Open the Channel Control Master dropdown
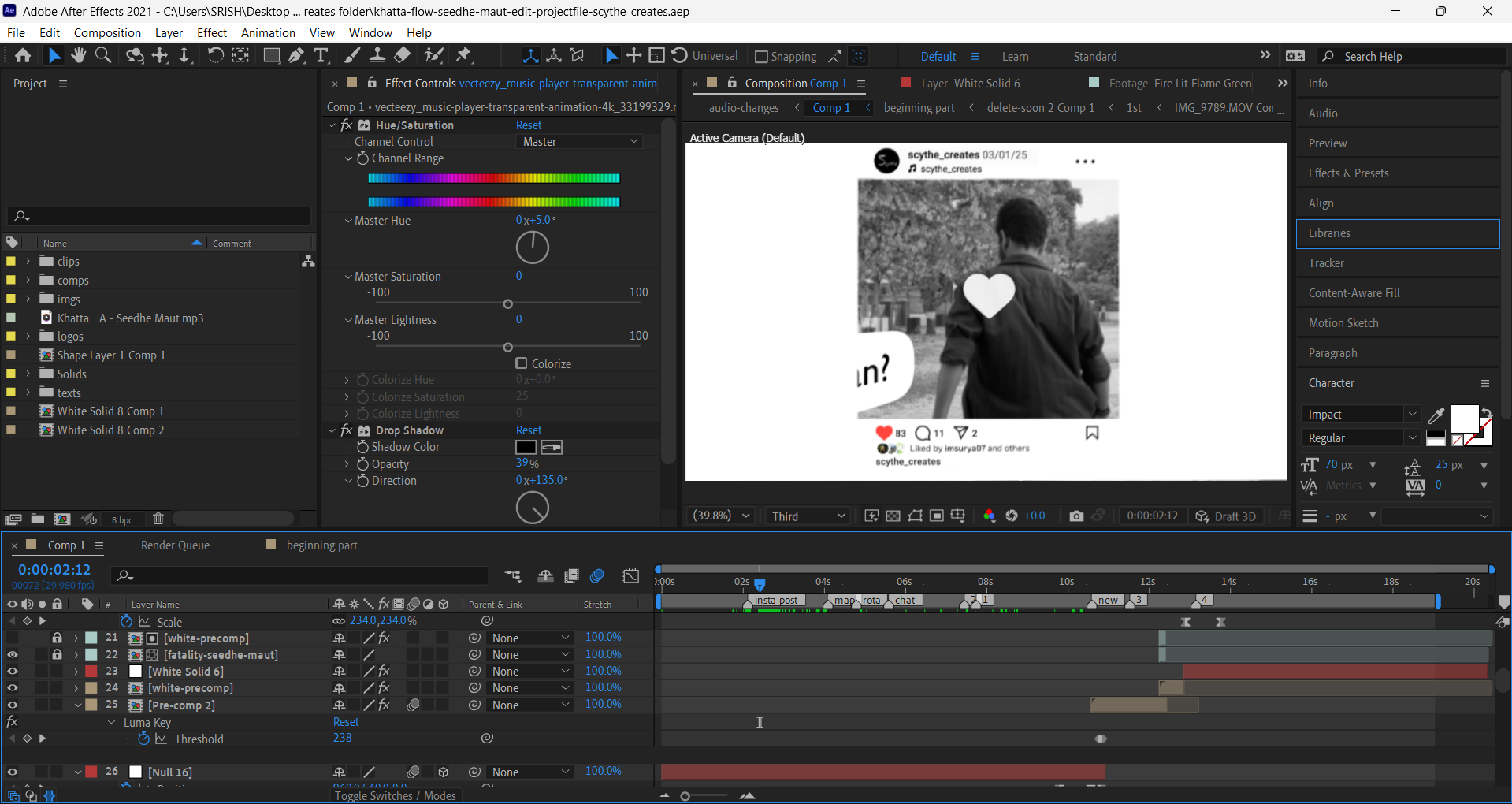1512x804 pixels. pyautogui.click(x=579, y=142)
